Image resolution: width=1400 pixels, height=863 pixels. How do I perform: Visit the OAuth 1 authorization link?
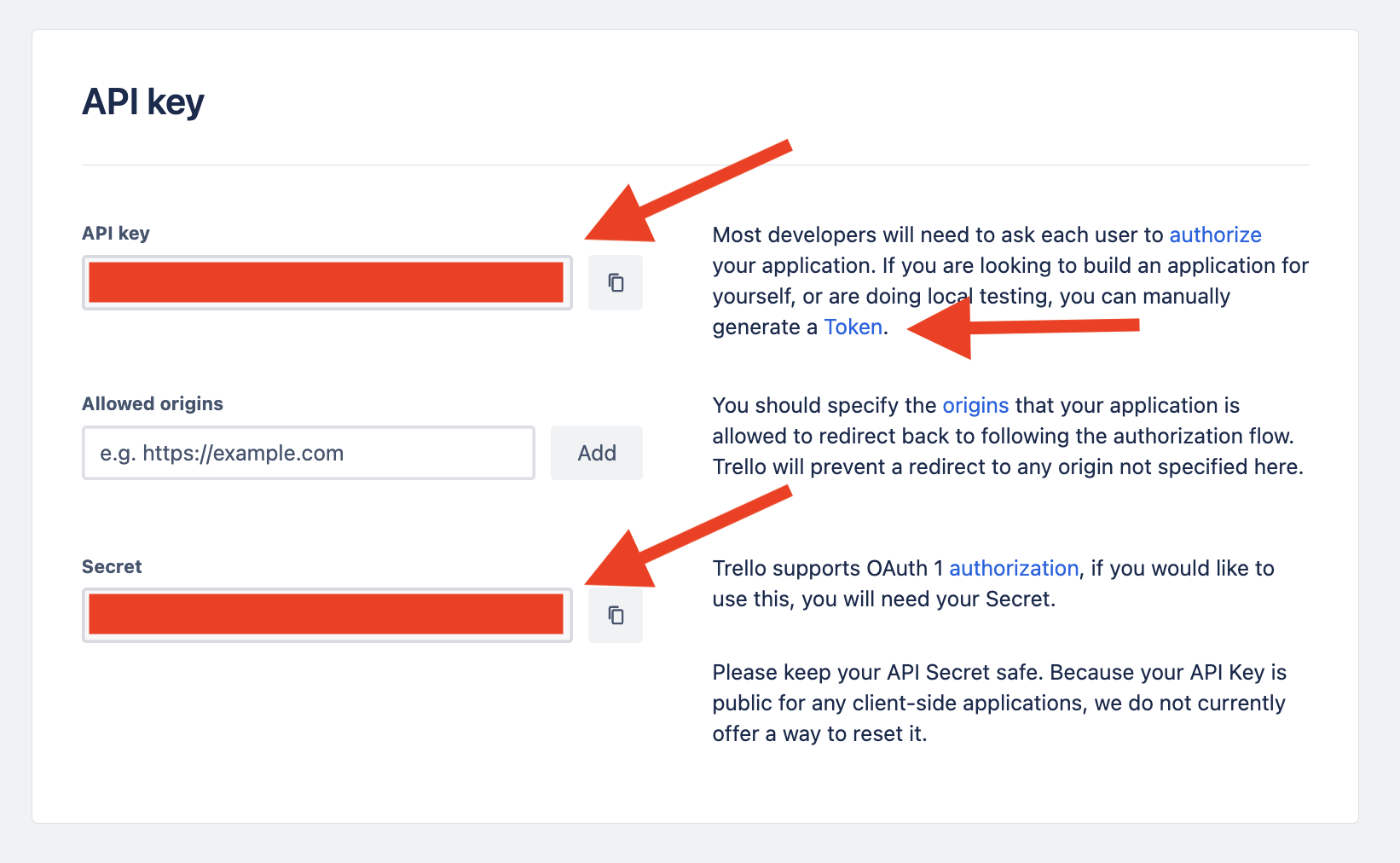(1014, 568)
